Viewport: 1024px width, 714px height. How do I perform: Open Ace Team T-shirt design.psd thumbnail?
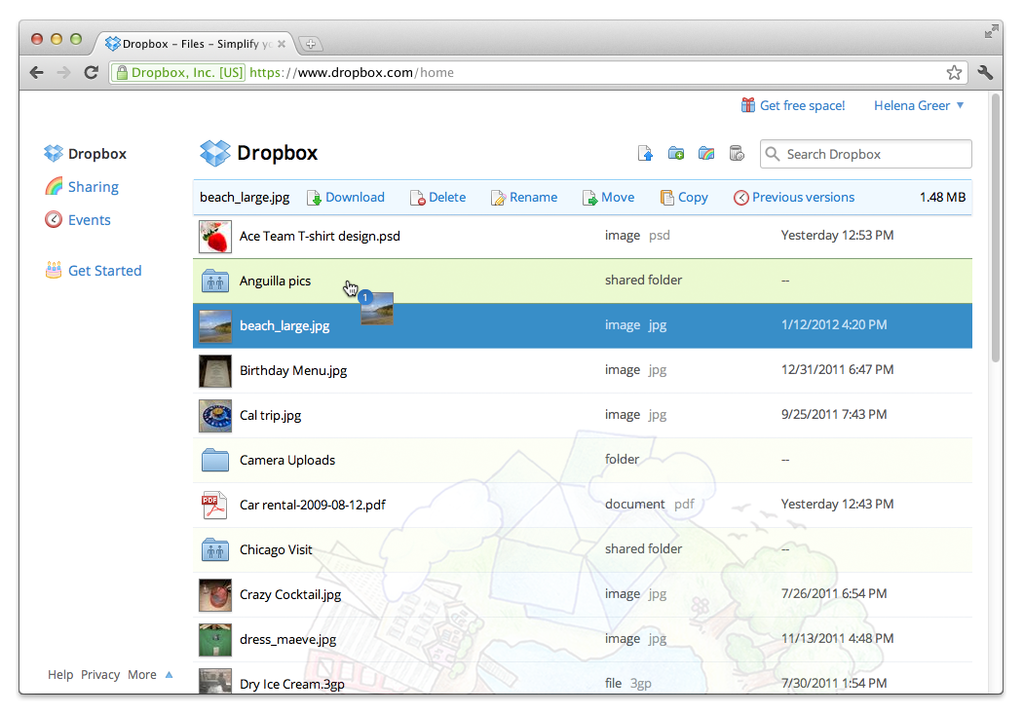point(215,236)
